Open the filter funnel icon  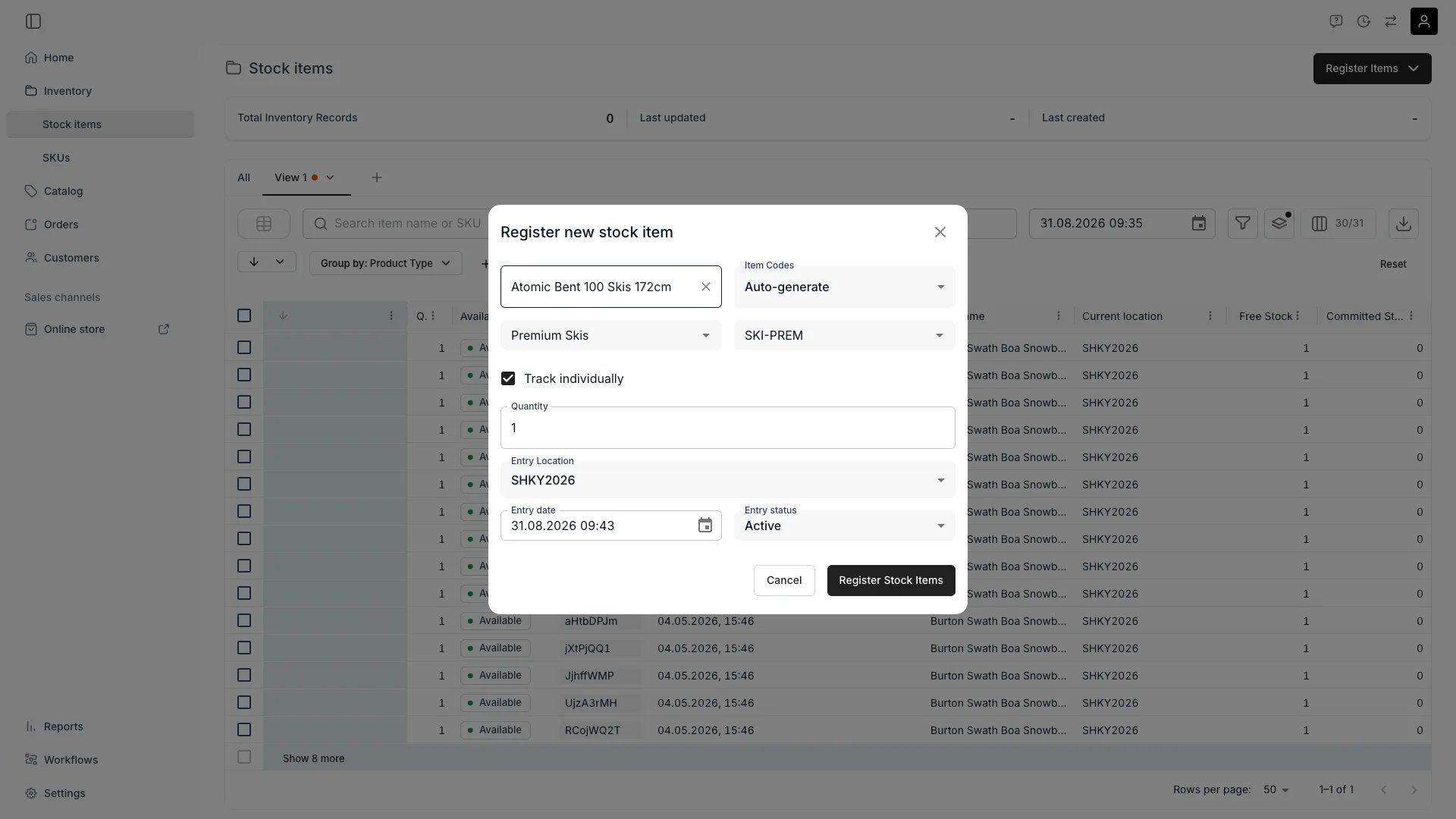click(1243, 224)
